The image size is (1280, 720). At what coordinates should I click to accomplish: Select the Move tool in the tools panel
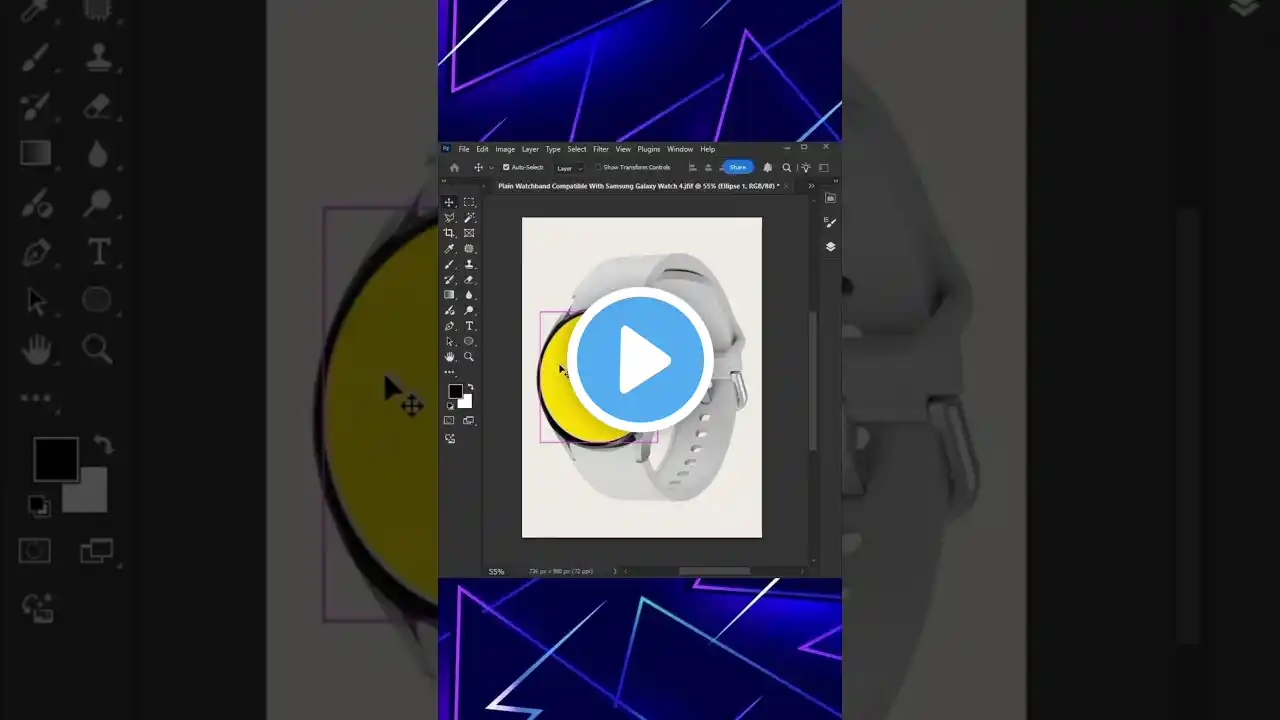[450, 202]
